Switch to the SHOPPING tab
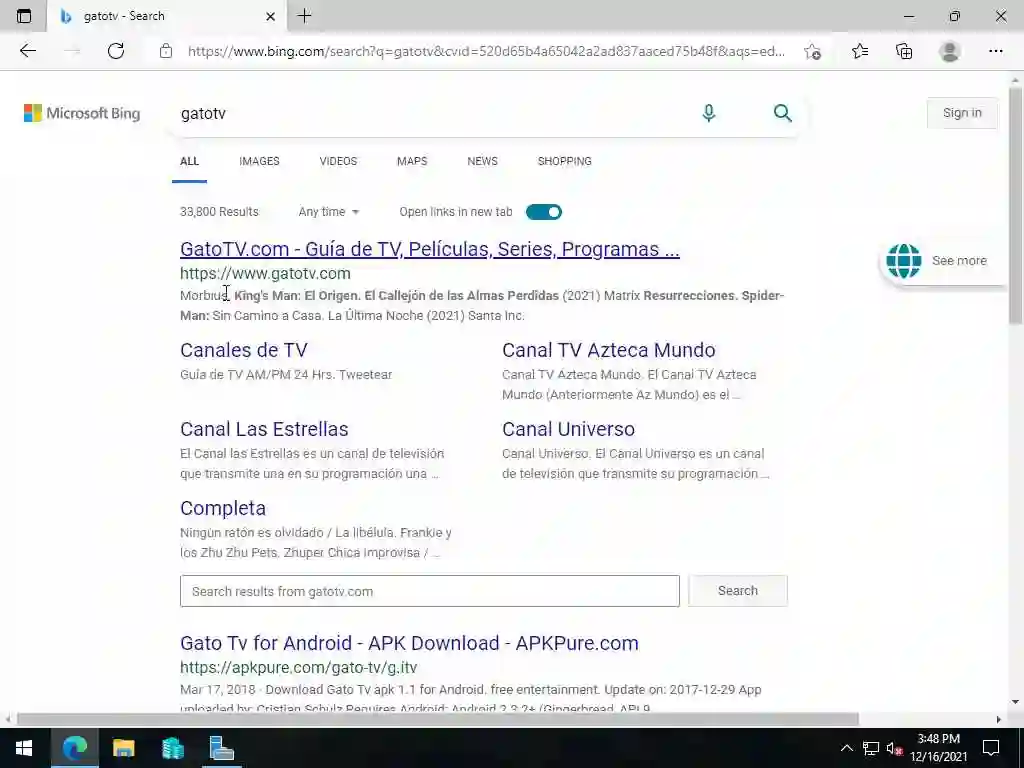Screen dimensions: 1024x768 point(565,161)
